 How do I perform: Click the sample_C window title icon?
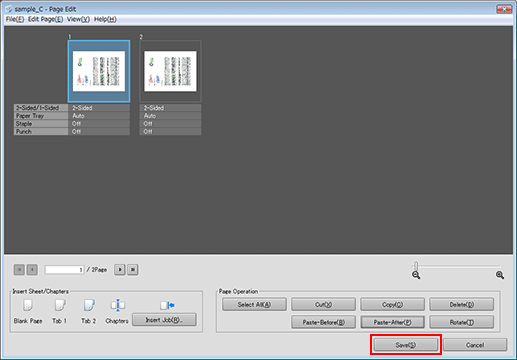[x=9, y=9]
